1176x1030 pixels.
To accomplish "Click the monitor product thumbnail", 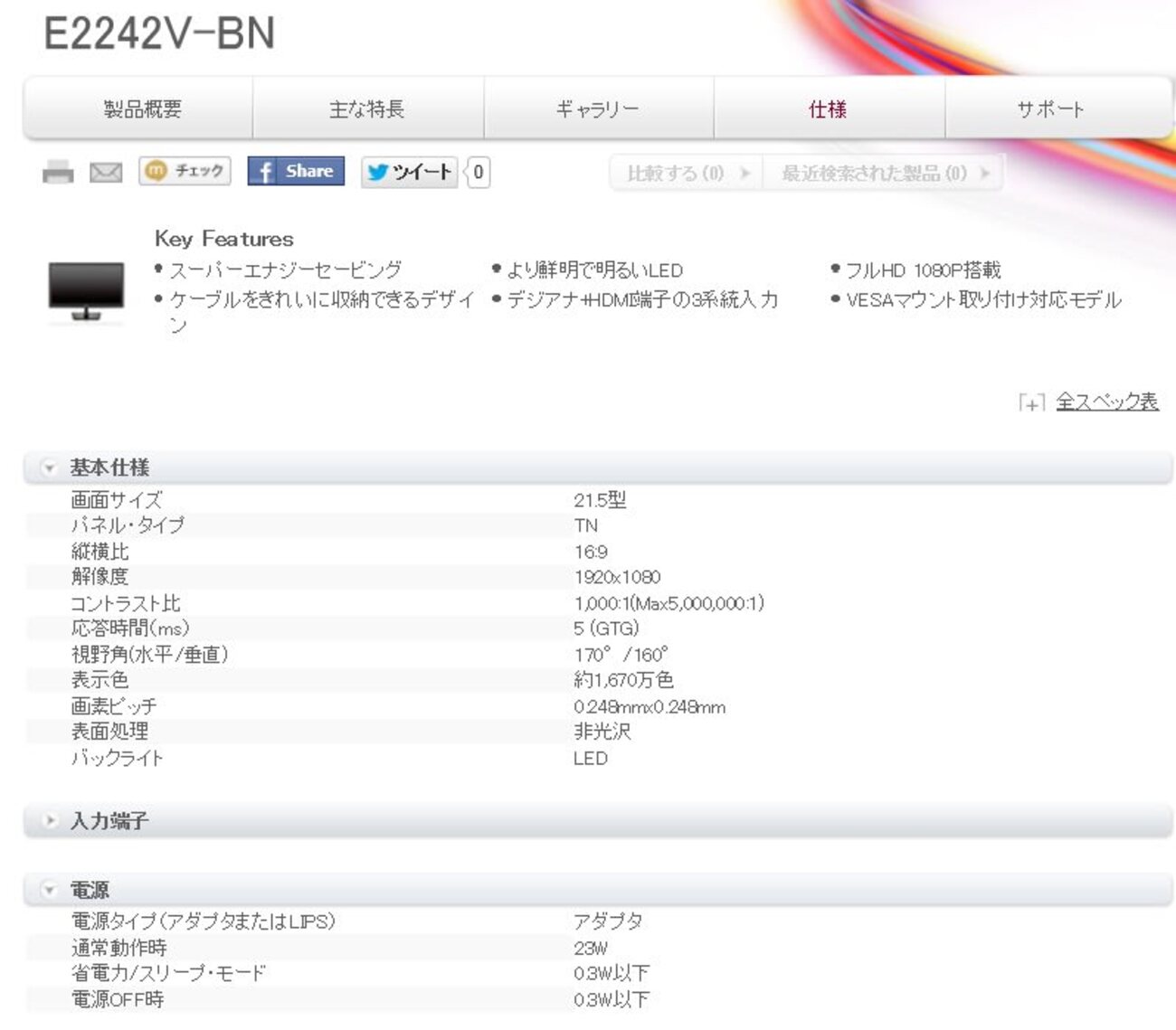I will tap(86, 290).
